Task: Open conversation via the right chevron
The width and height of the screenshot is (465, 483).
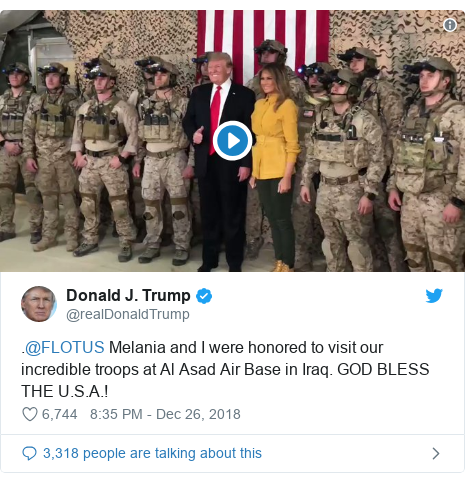Action: click(x=436, y=453)
